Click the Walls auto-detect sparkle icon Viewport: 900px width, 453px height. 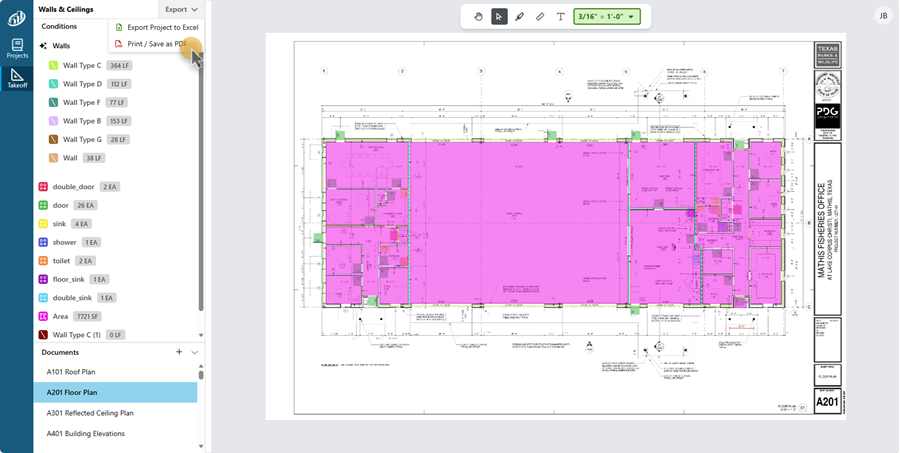pyautogui.click(x=43, y=46)
